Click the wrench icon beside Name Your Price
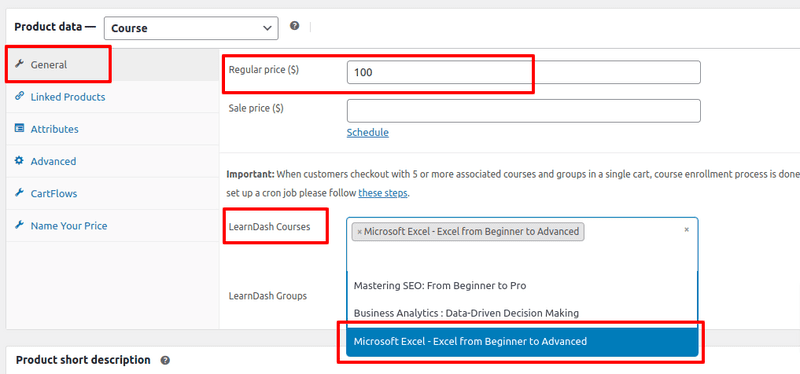 tap(19, 225)
